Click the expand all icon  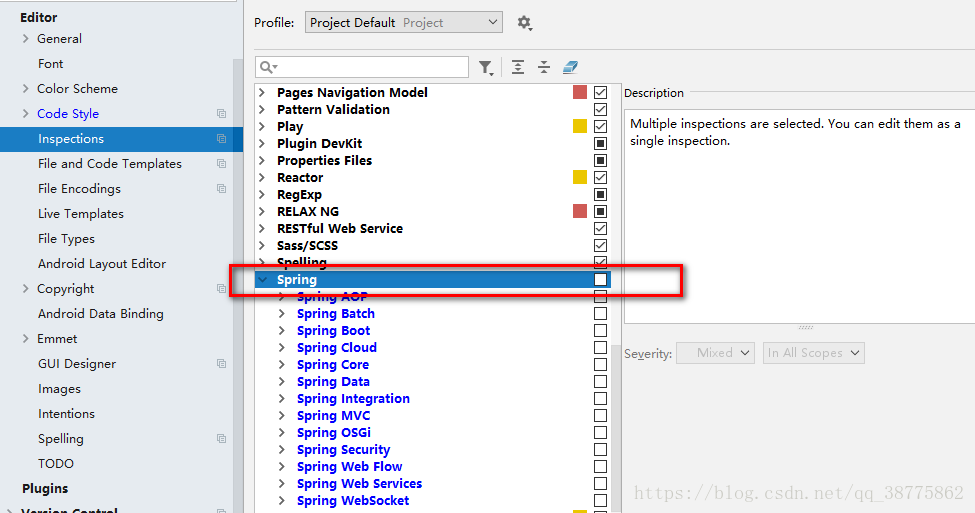(x=517, y=67)
